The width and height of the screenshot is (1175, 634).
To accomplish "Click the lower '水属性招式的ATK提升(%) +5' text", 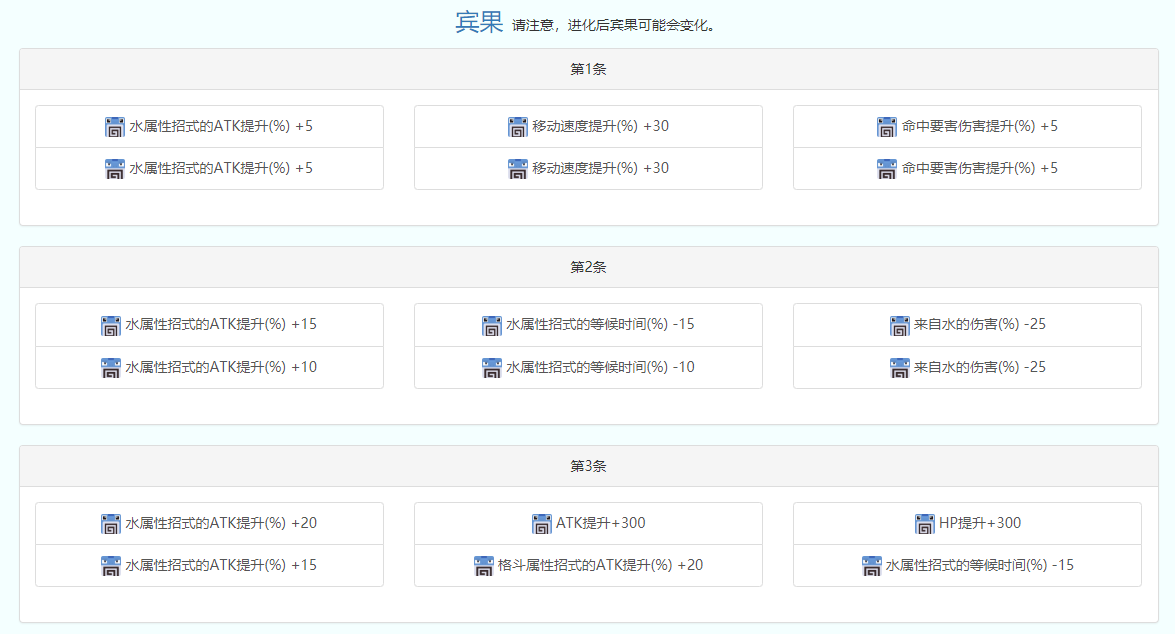I will [x=221, y=168].
